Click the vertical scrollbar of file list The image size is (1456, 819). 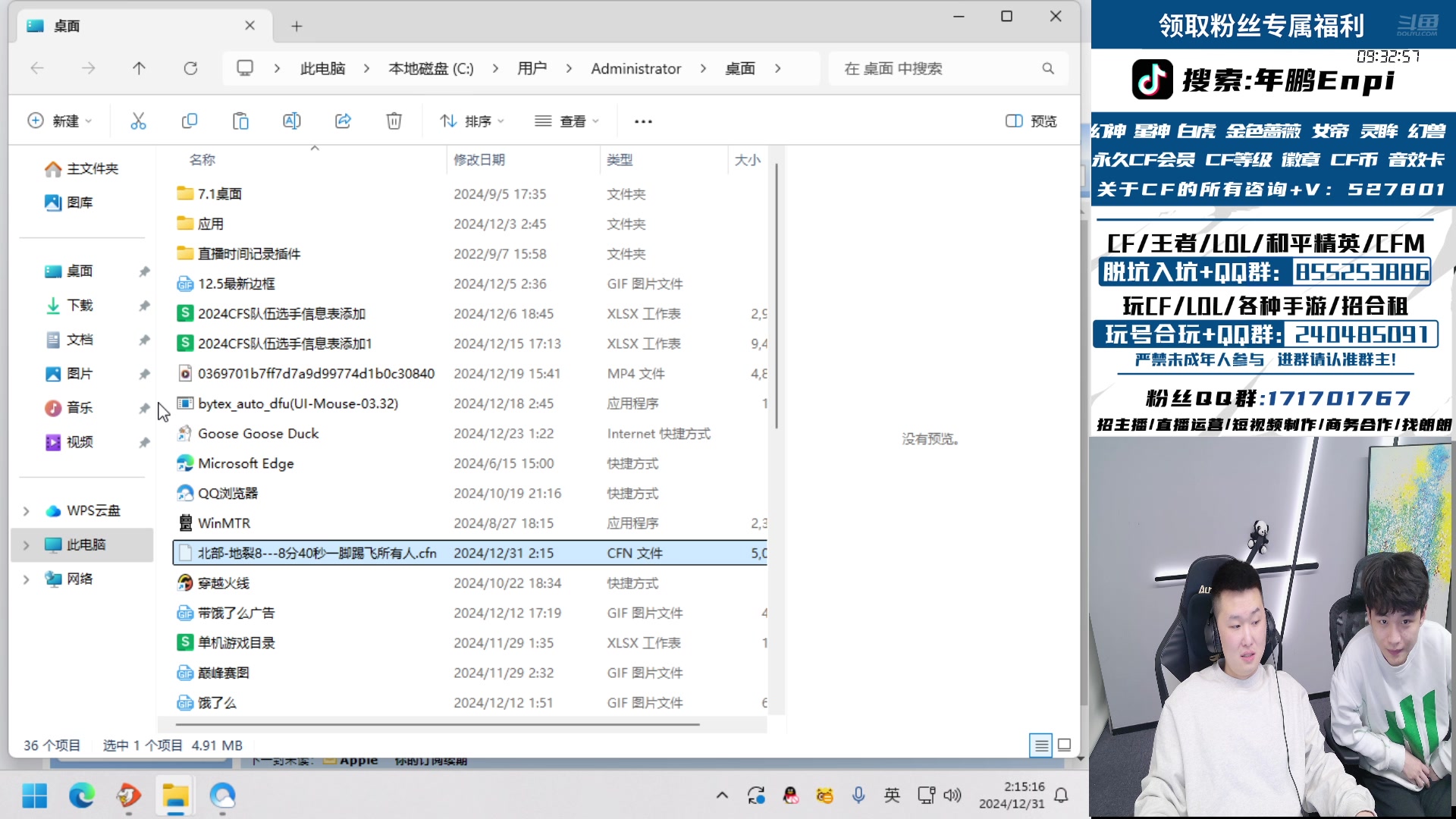pyautogui.click(x=777, y=296)
